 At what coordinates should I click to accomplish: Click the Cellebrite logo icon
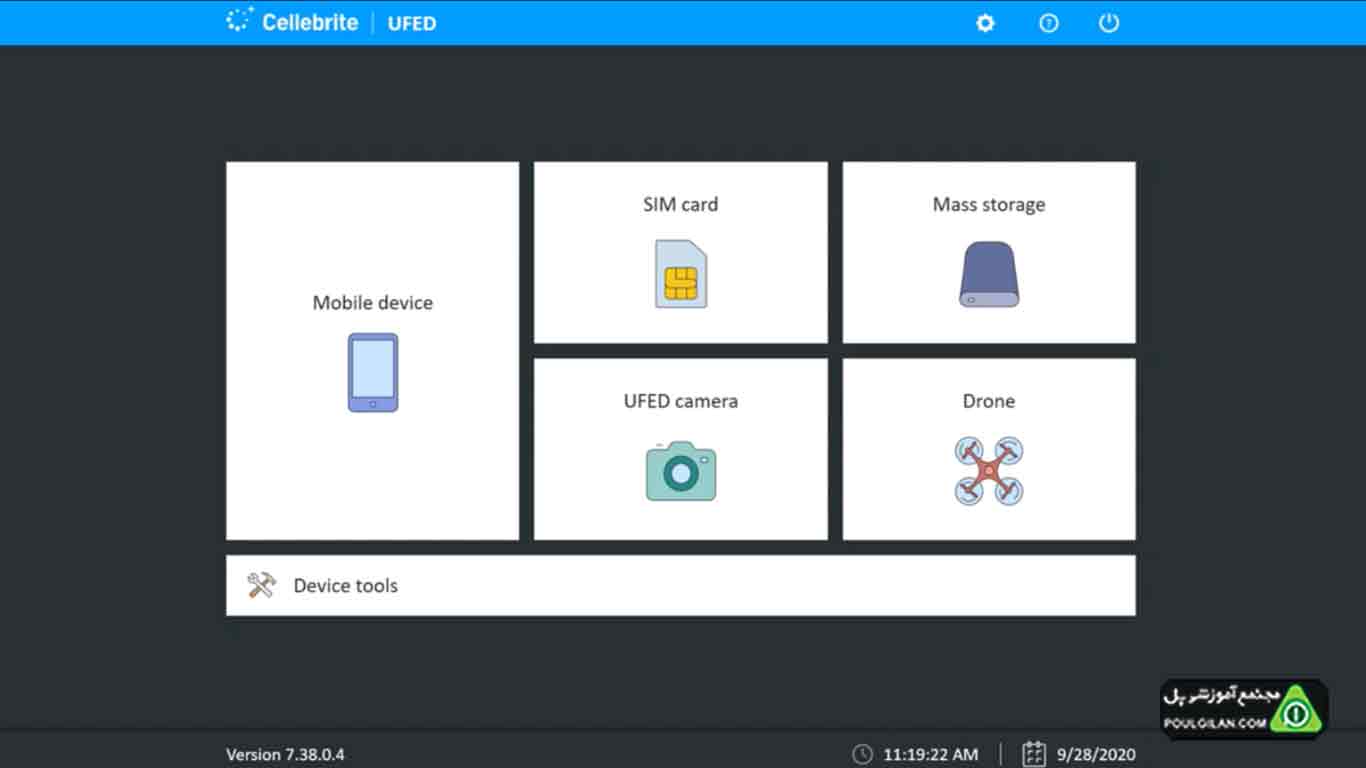tap(240, 21)
